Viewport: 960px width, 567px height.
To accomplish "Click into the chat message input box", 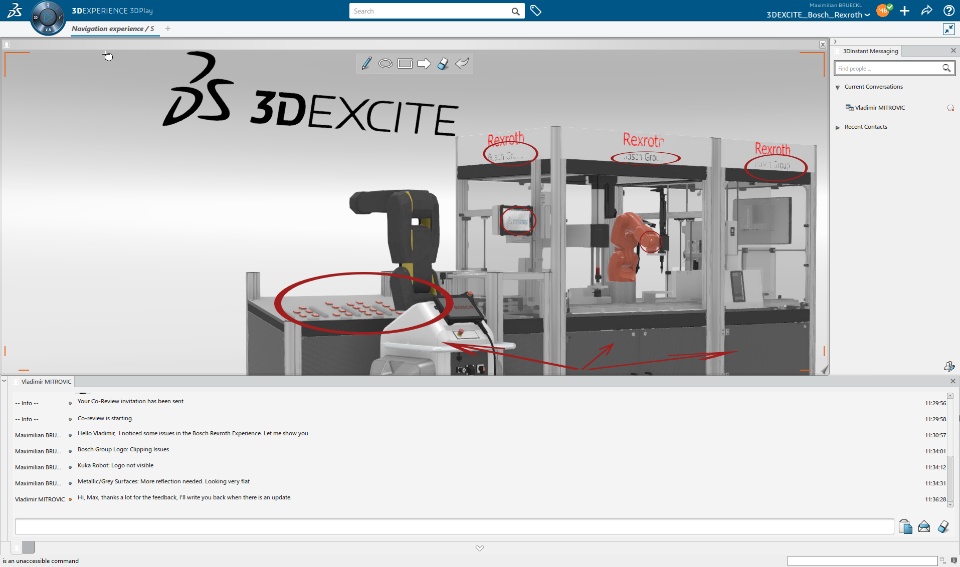I will pos(454,527).
